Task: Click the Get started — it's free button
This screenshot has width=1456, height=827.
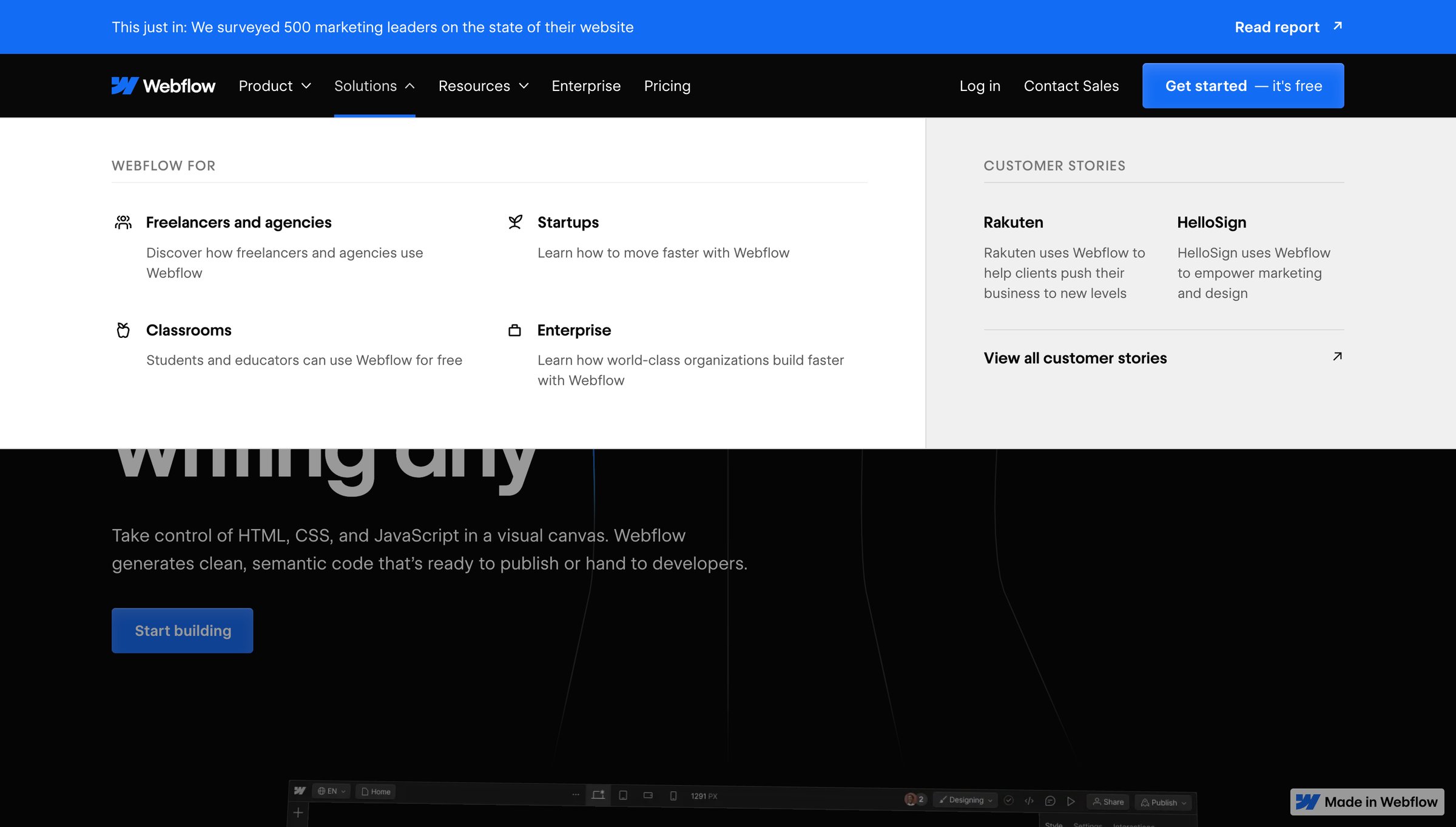Action: coord(1243,86)
